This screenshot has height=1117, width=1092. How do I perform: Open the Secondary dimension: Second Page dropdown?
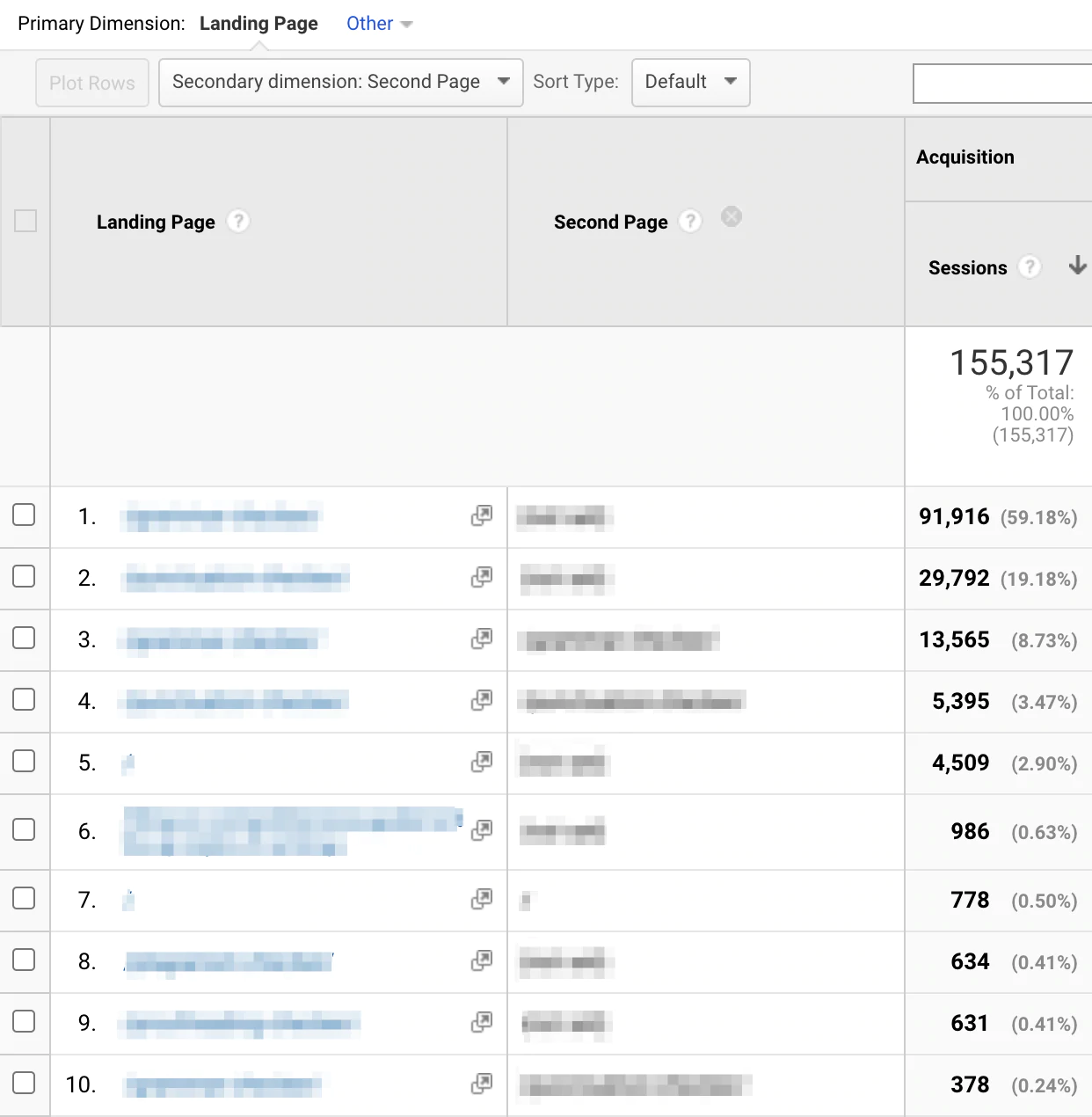pyautogui.click(x=340, y=83)
